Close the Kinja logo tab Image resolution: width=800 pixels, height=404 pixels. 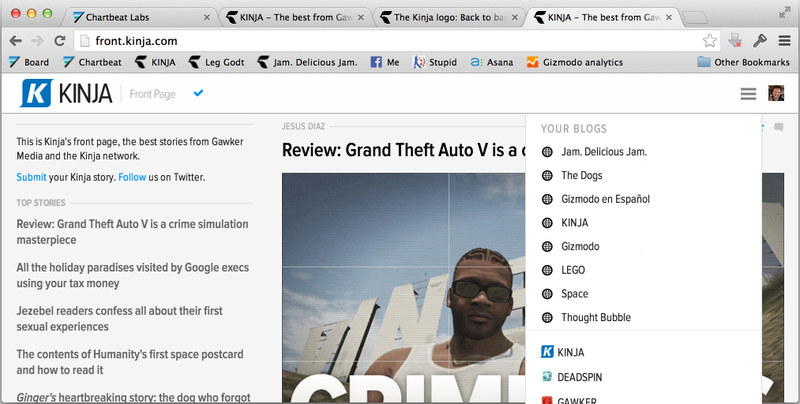515,17
